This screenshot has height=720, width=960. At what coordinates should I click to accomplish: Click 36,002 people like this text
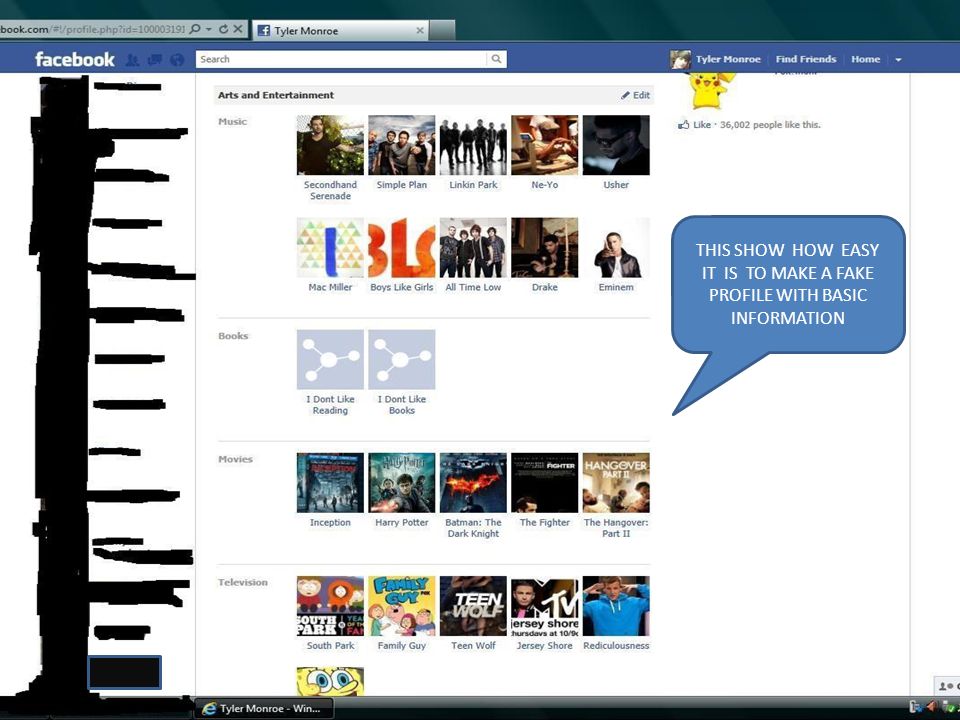click(770, 125)
